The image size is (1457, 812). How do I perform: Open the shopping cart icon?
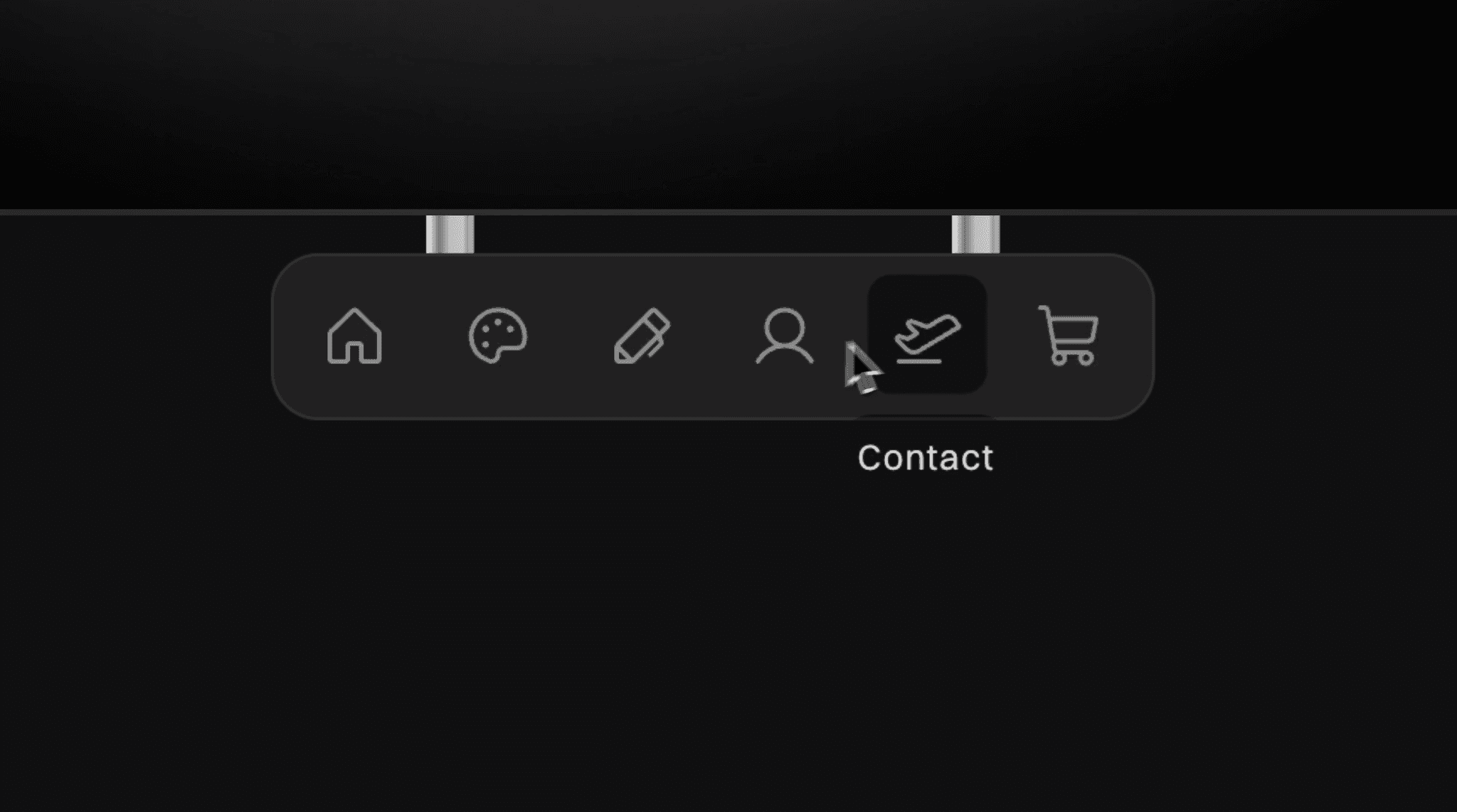(1069, 336)
